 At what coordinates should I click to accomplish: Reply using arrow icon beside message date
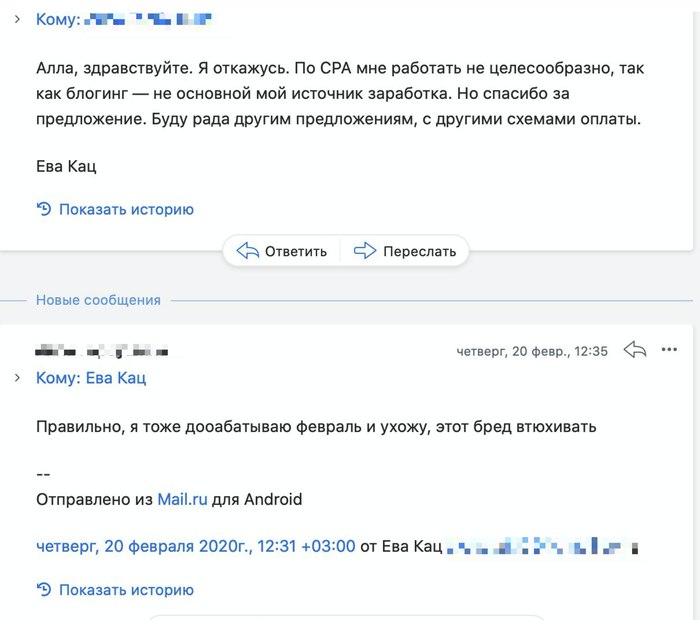click(634, 350)
